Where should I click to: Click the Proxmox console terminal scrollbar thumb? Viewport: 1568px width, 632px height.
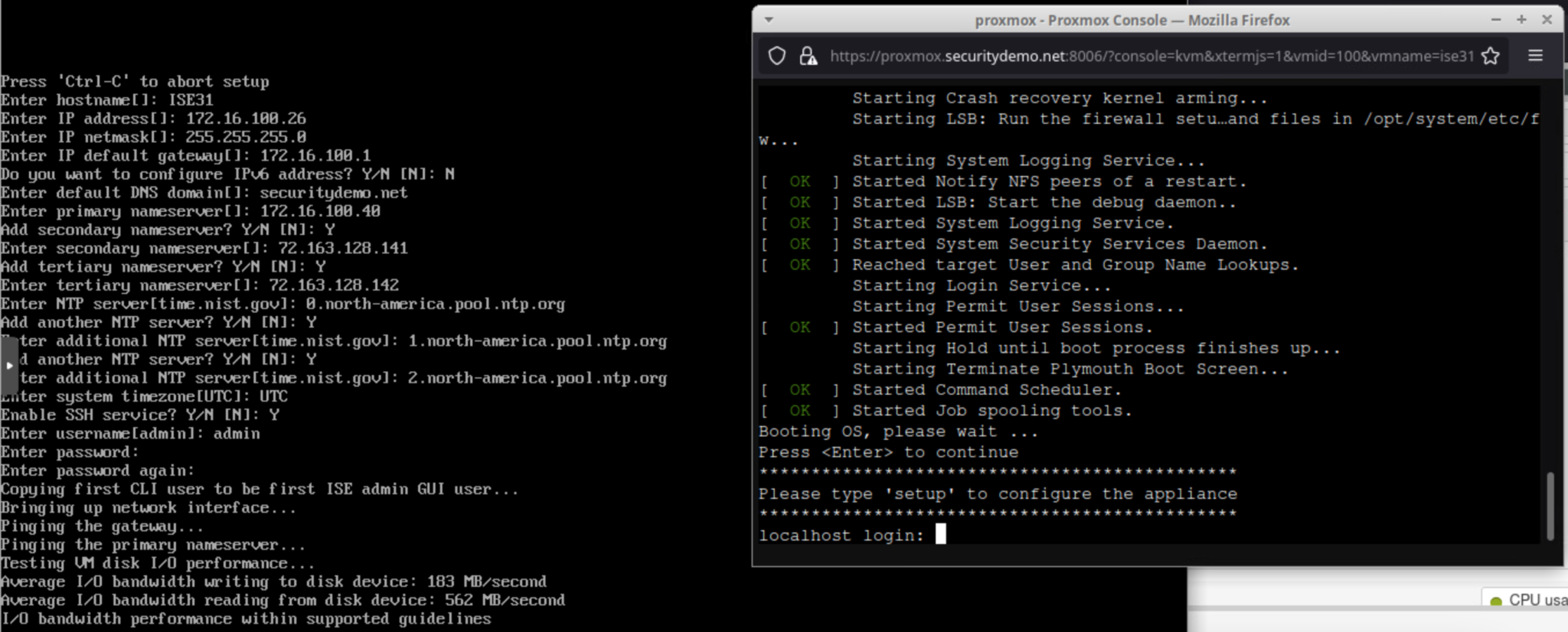point(1550,505)
